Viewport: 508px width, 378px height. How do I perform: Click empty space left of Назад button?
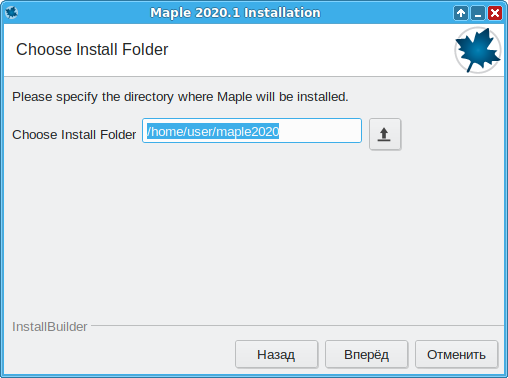point(120,354)
